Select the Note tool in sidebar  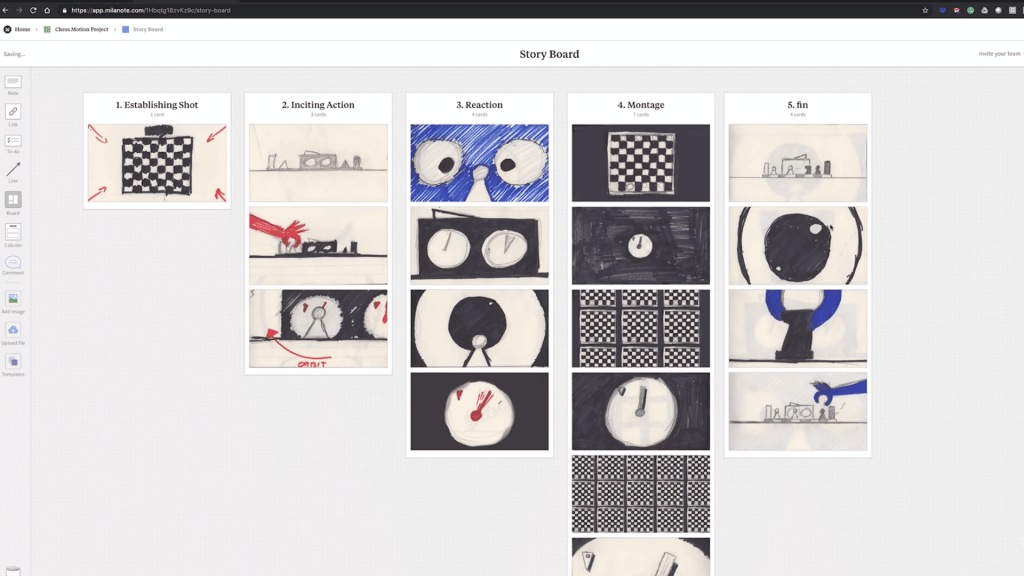point(13,82)
